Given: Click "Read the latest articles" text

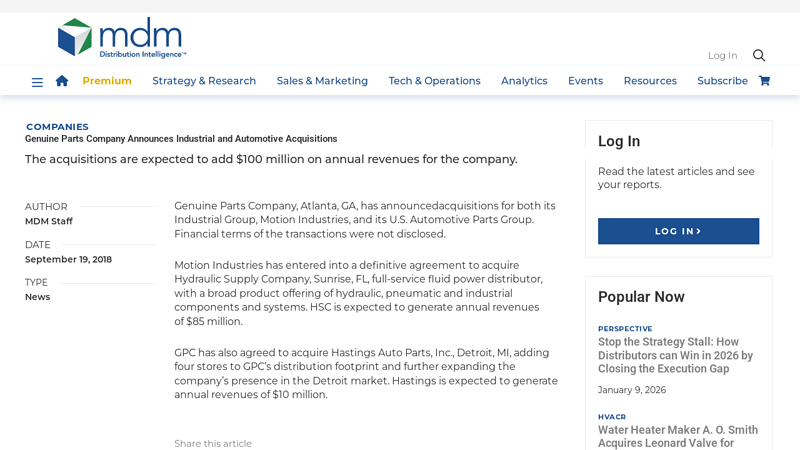Looking at the screenshot, I should 676,178.
